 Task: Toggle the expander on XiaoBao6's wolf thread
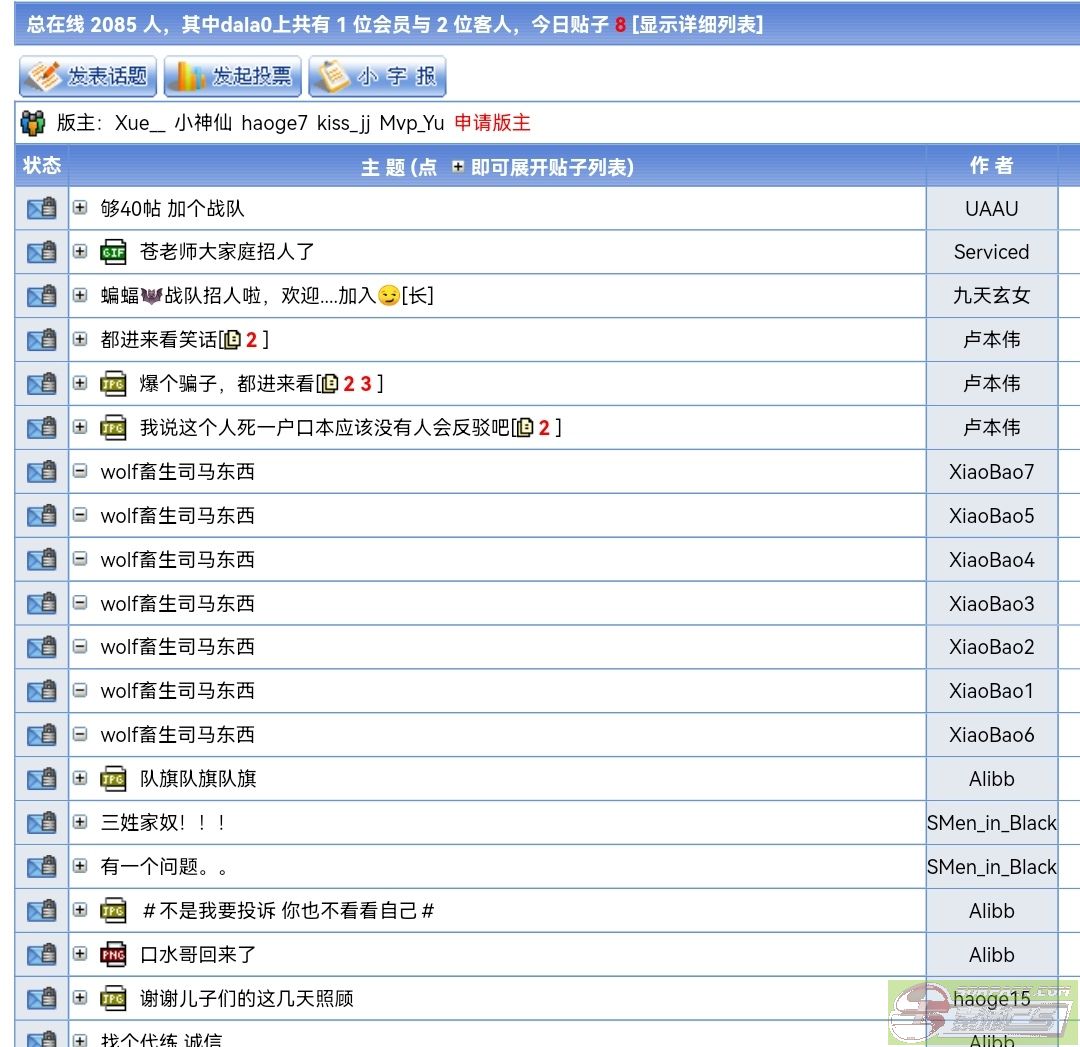pos(80,735)
